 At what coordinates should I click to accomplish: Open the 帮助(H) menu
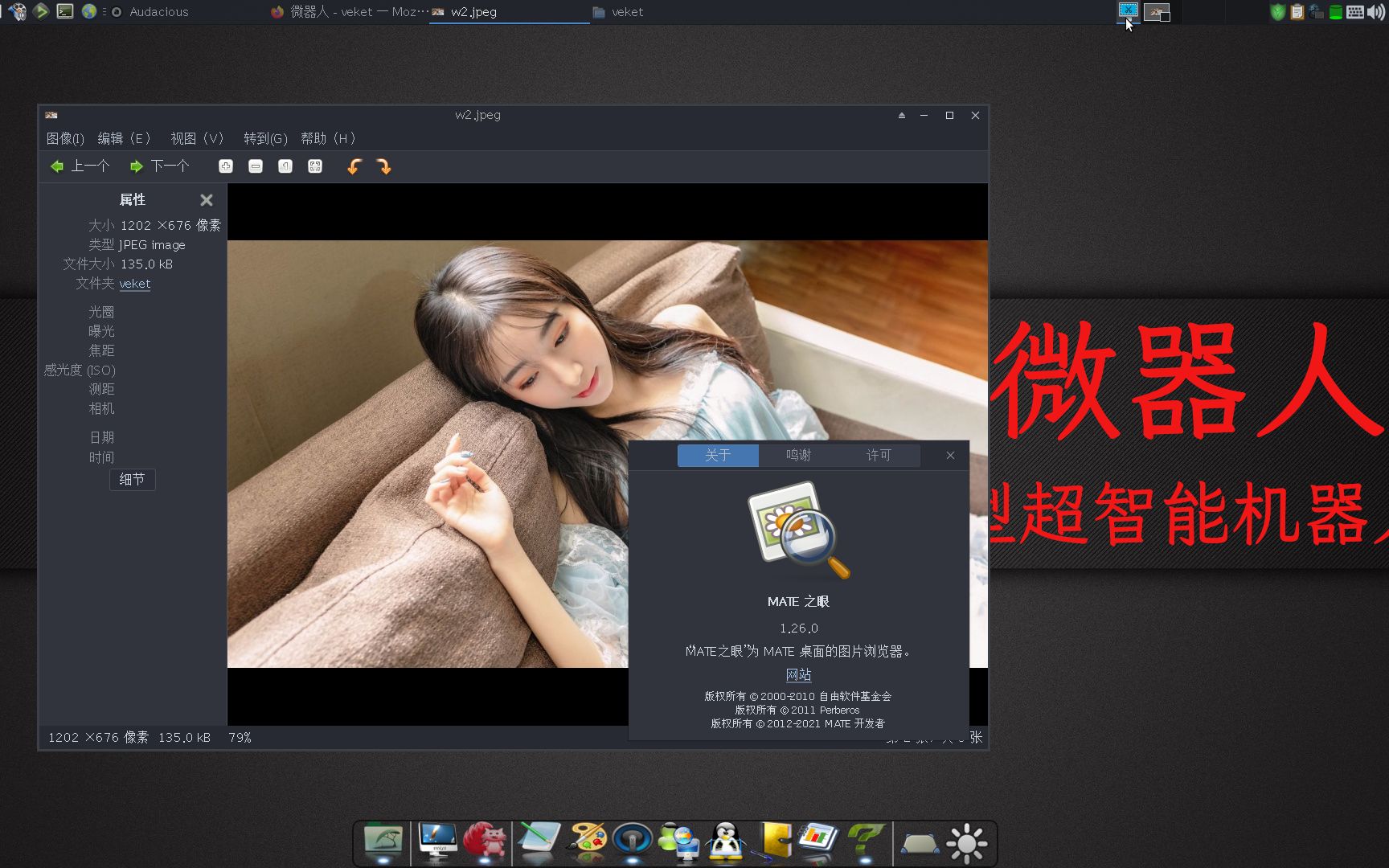[x=328, y=138]
